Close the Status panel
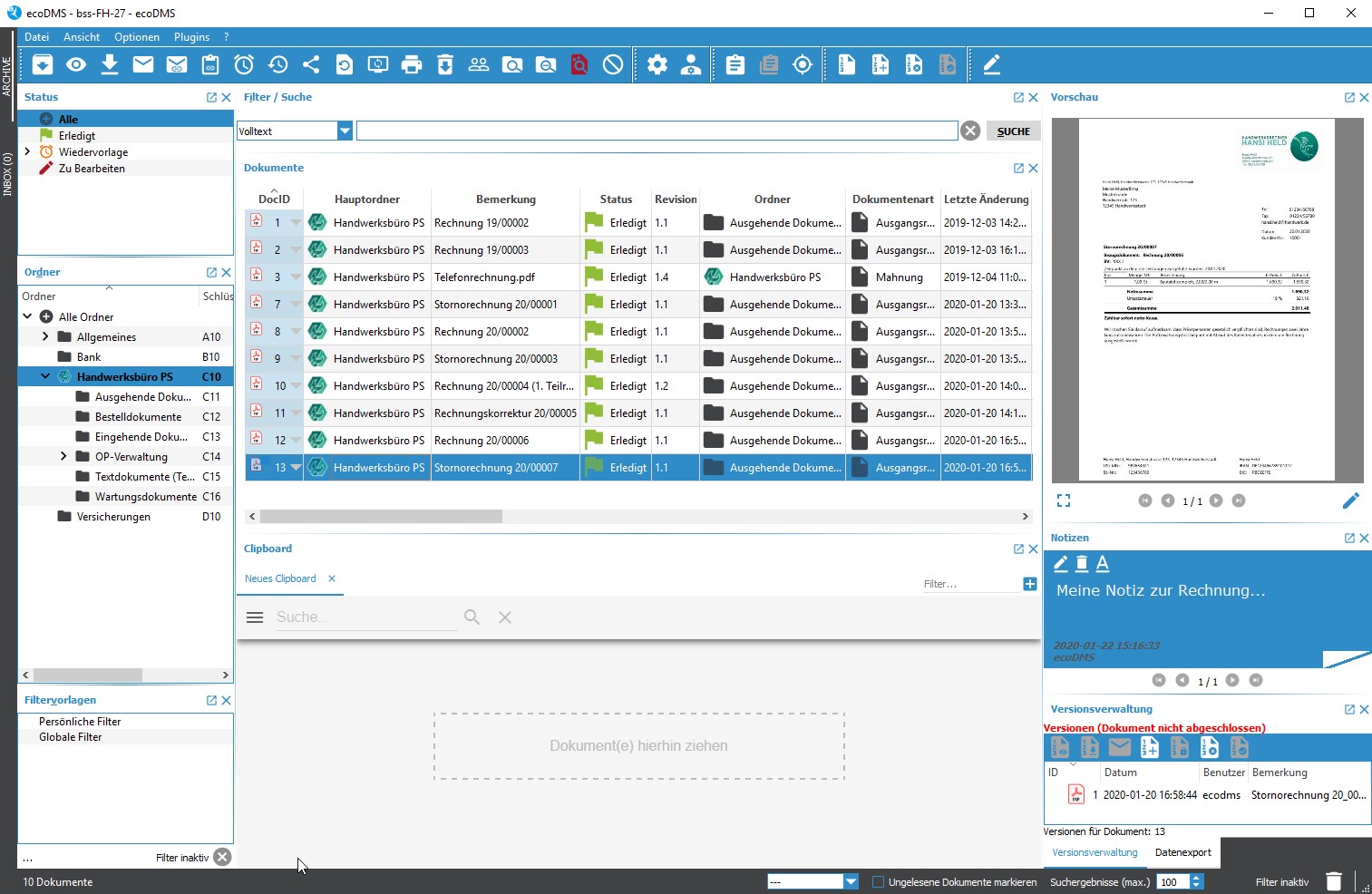The width and height of the screenshot is (1372, 894). (226, 97)
